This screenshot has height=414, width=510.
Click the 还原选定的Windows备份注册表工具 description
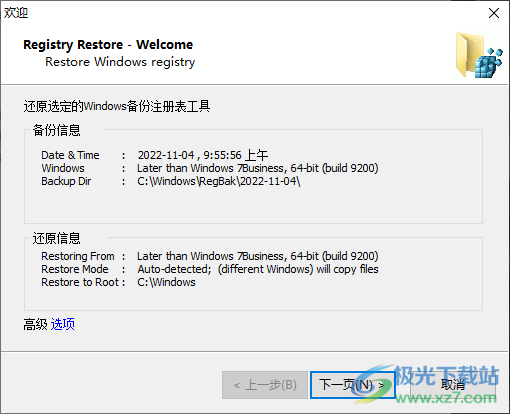pyautogui.click(x=117, y=106)
